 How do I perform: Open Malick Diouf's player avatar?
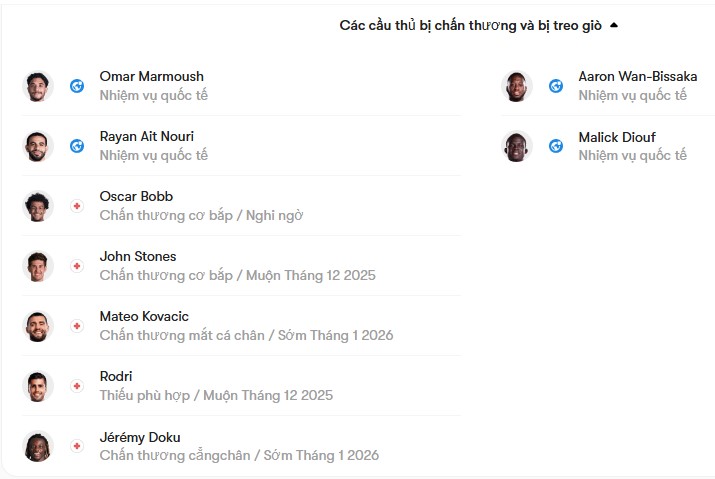coord(517,146)
